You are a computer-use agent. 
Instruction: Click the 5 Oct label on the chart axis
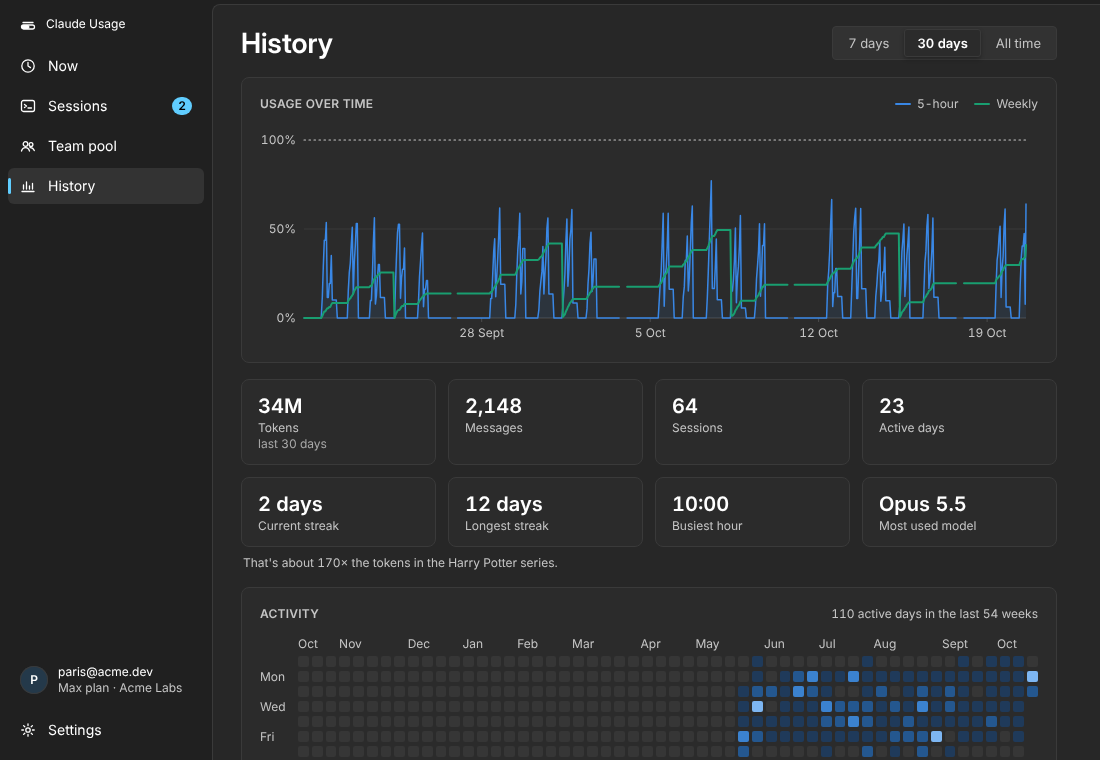[650, 333]
